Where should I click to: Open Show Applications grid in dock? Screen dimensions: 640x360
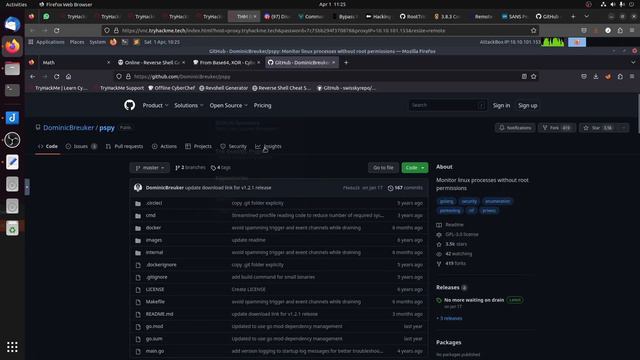12,347
